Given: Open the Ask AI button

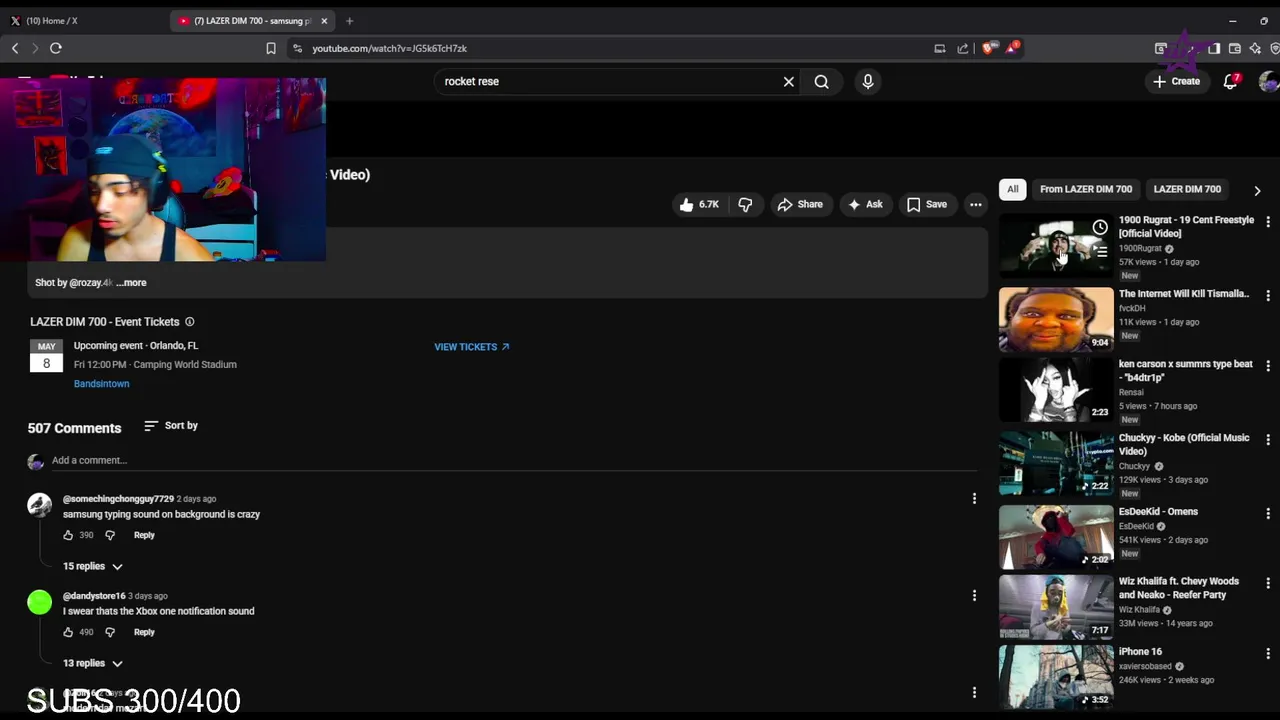Looking at the screenshot, I should [x=865, y=204].
